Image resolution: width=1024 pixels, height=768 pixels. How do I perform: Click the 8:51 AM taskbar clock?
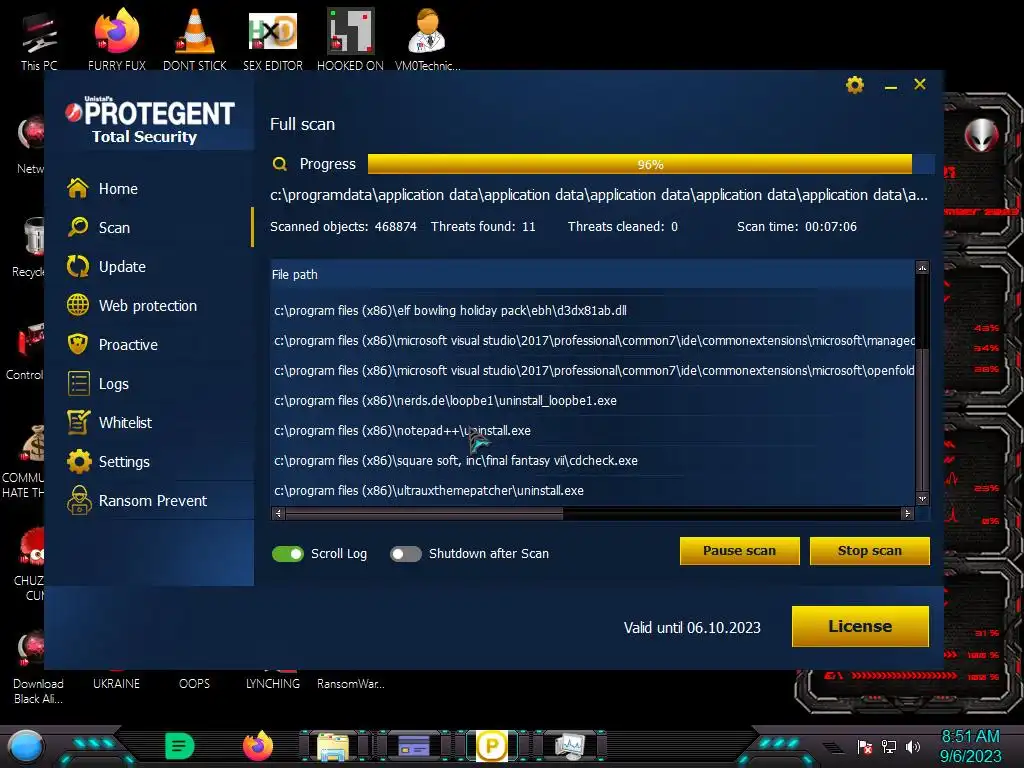[970, 737]
